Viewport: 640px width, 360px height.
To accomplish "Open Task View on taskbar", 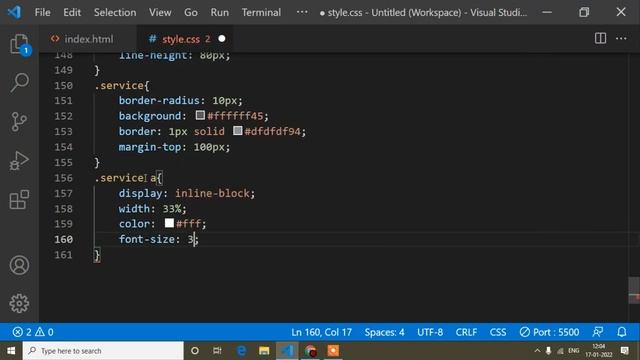I will click(x=217, y=351).
